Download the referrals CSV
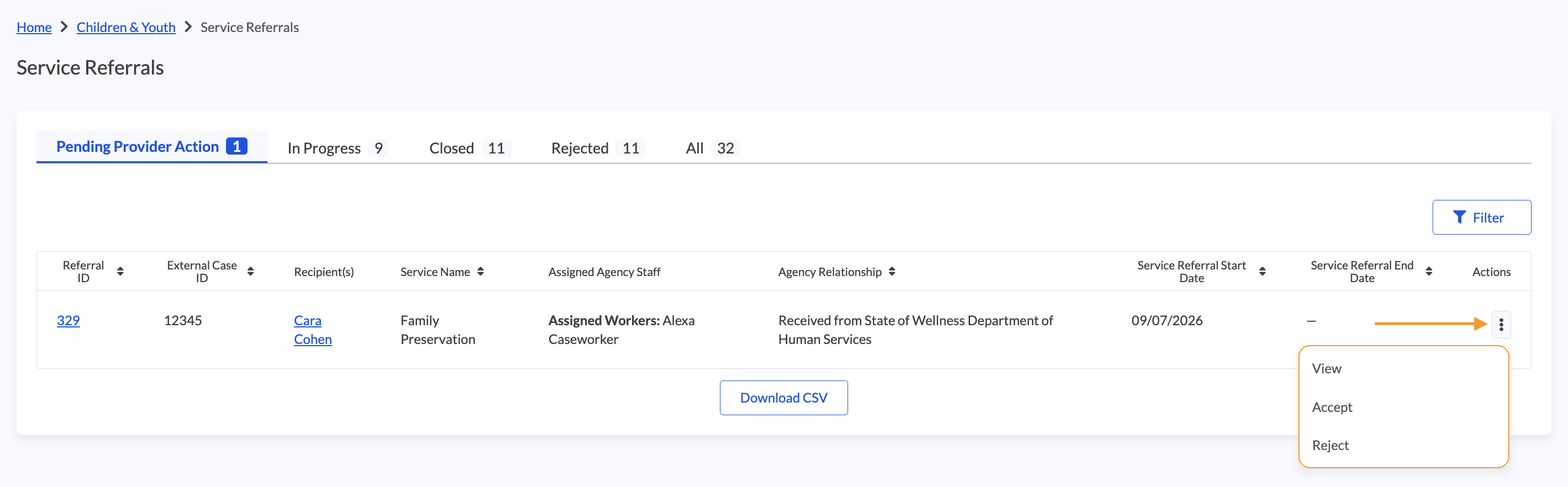The width and height of the screenshot is (1568, 487). pos(783,398)
